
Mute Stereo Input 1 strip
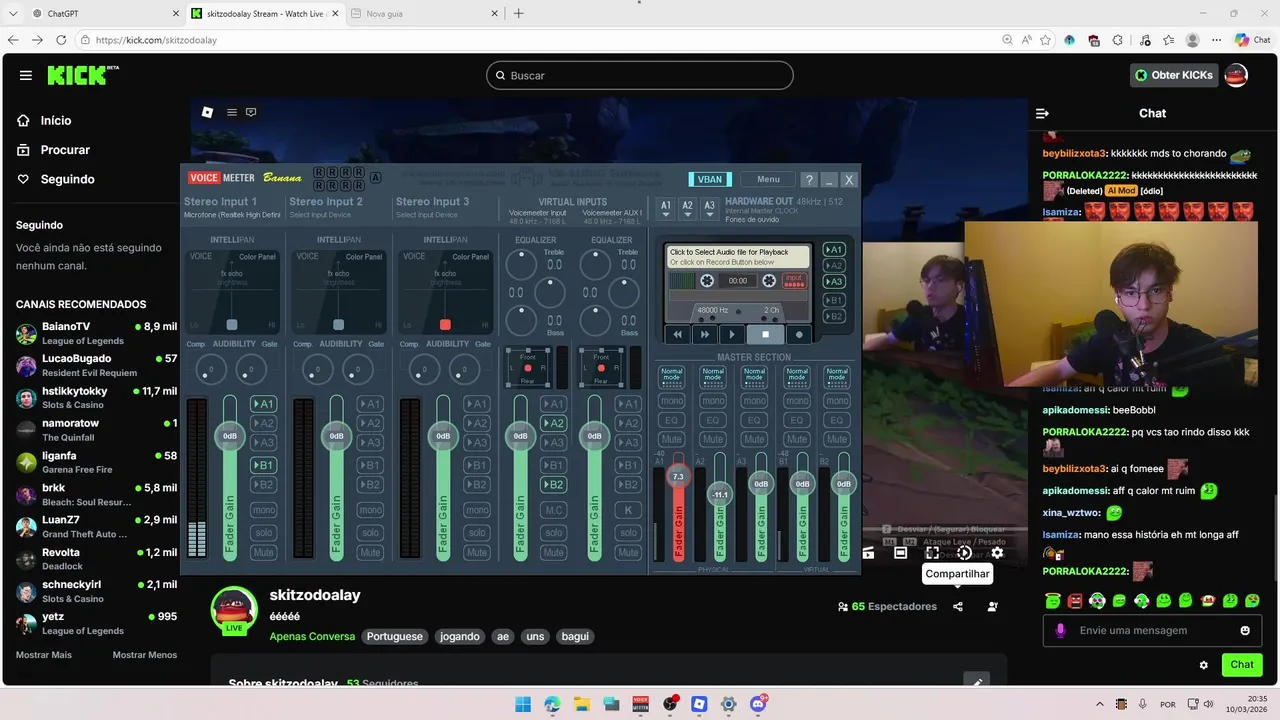pos(264,552)
